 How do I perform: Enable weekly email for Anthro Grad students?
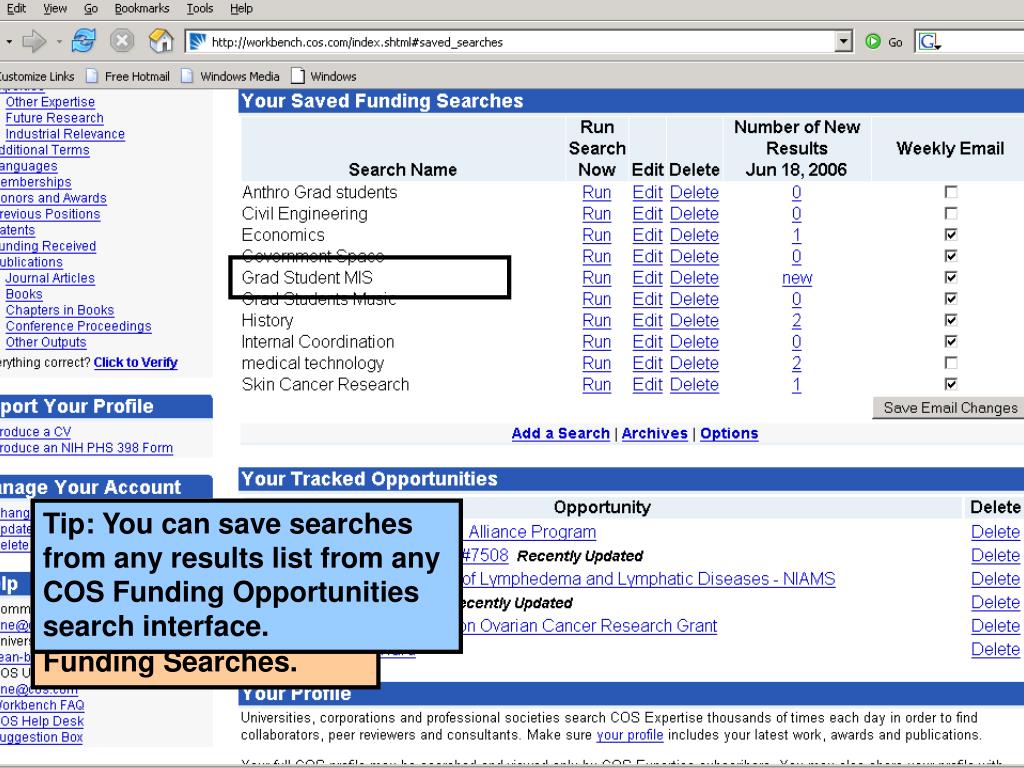coord(951,192)
